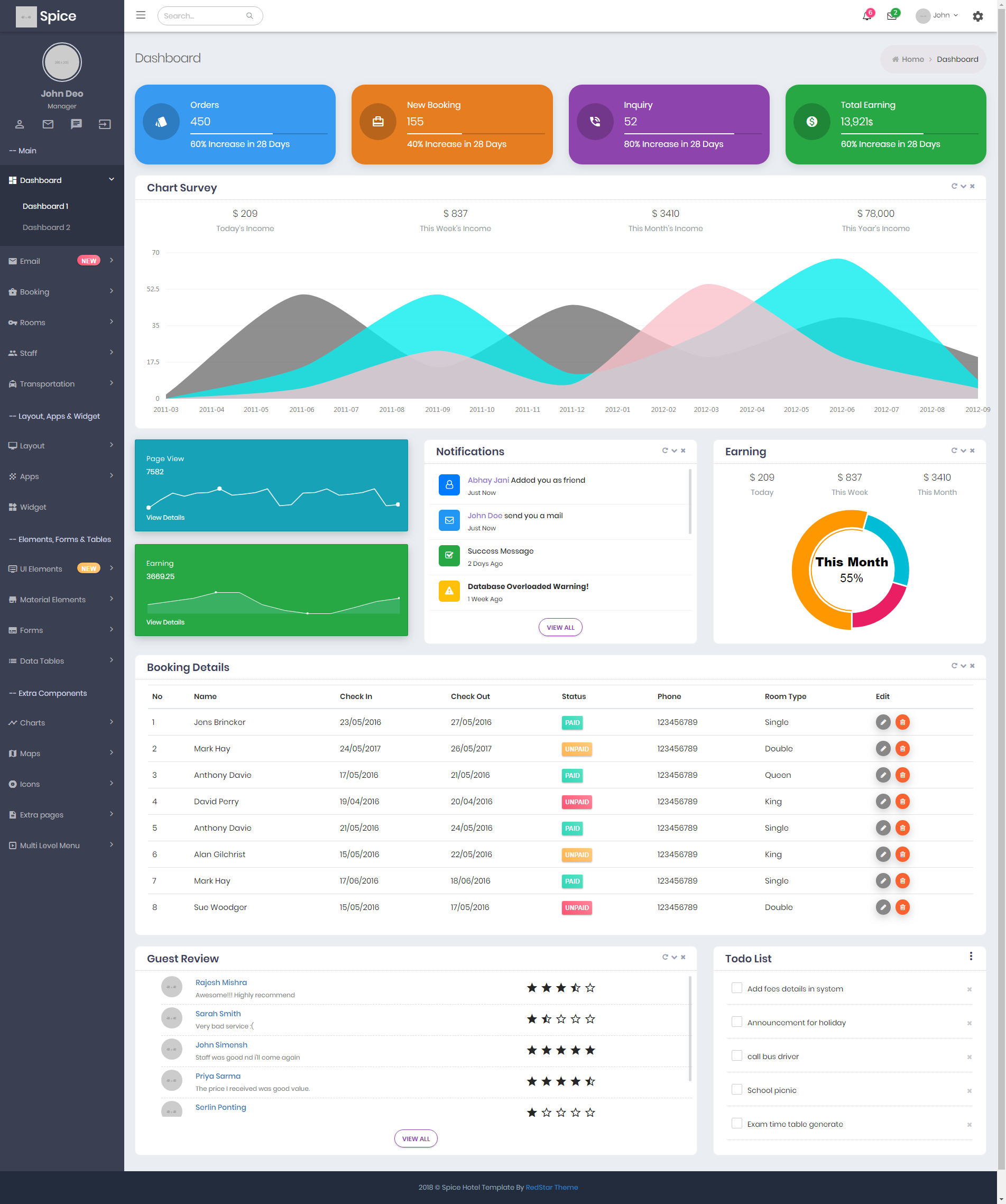Click the logout icon in sidebar profile
The image size is (1006, 1204).
(x=104, y=124)
